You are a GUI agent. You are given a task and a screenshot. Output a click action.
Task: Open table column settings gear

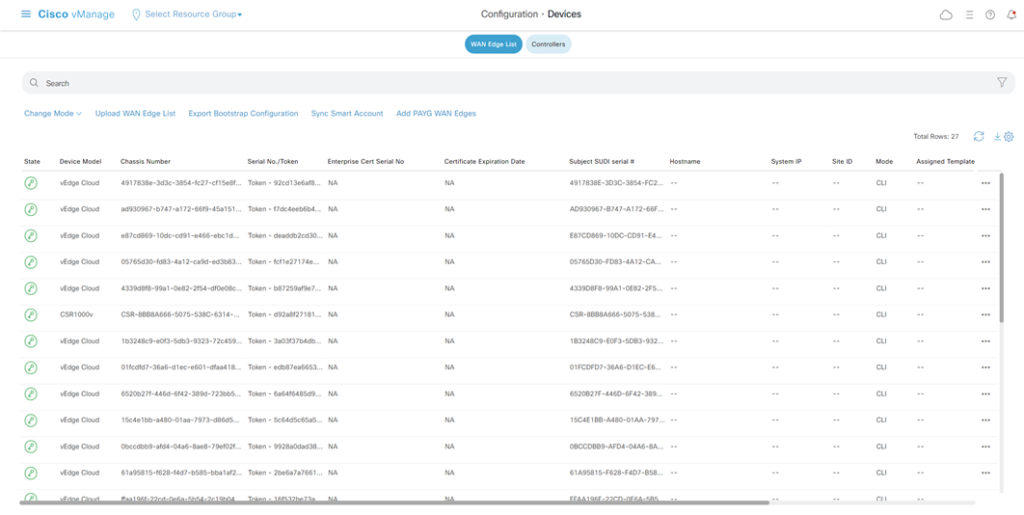click(1009, 136)
